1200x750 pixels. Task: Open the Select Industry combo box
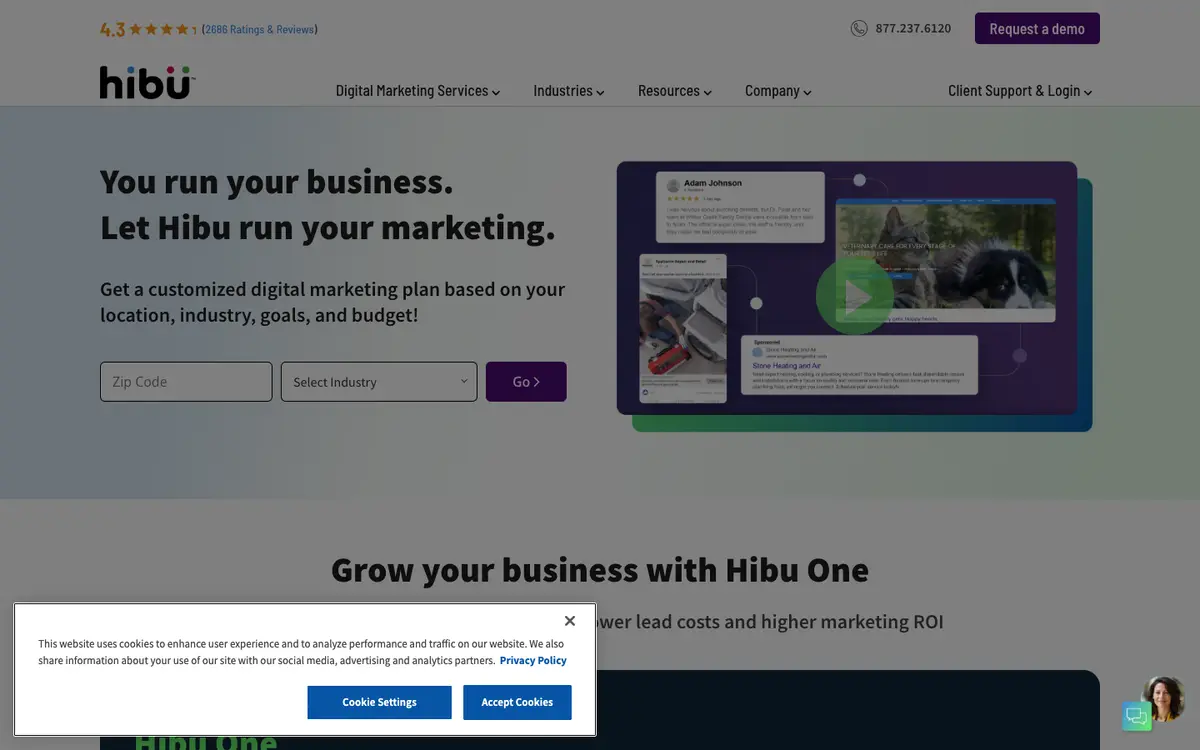(x=379, y=382)
